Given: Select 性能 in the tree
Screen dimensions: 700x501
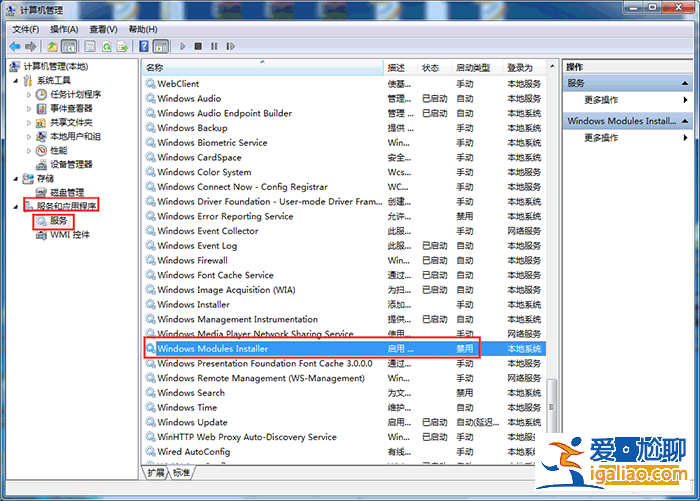Looking at the screenshot, I should coord(58,150).
